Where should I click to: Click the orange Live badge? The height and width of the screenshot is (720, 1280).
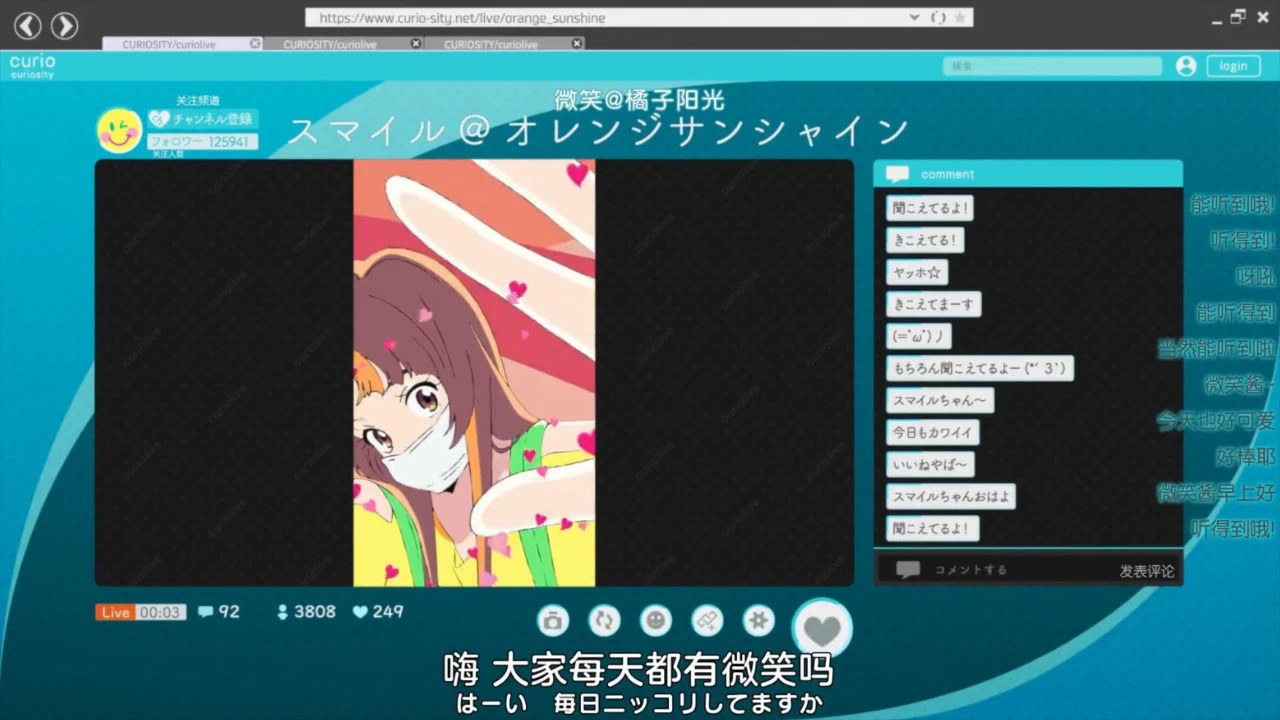[x=115, y=612]
